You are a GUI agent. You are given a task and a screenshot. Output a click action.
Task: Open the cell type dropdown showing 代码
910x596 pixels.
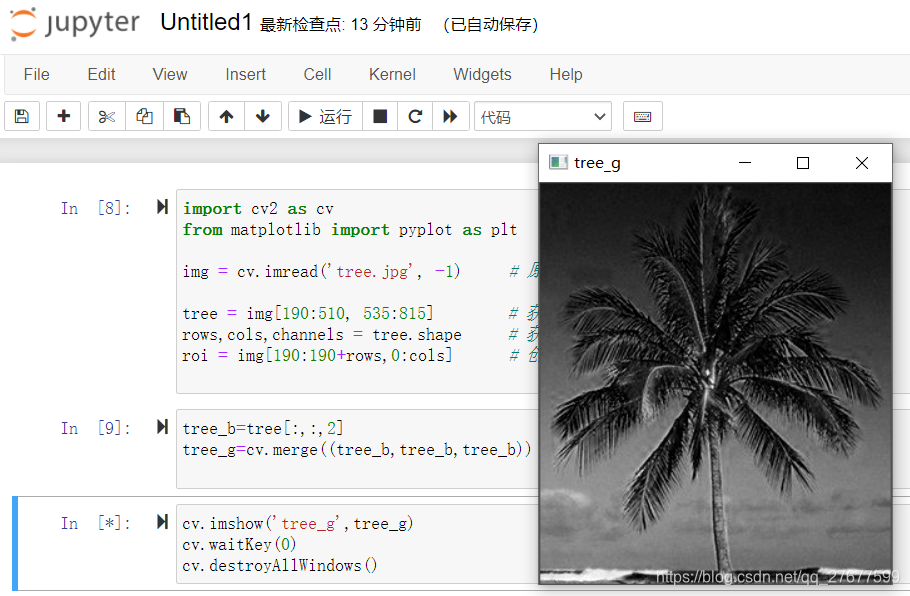[x=542, y=116]
